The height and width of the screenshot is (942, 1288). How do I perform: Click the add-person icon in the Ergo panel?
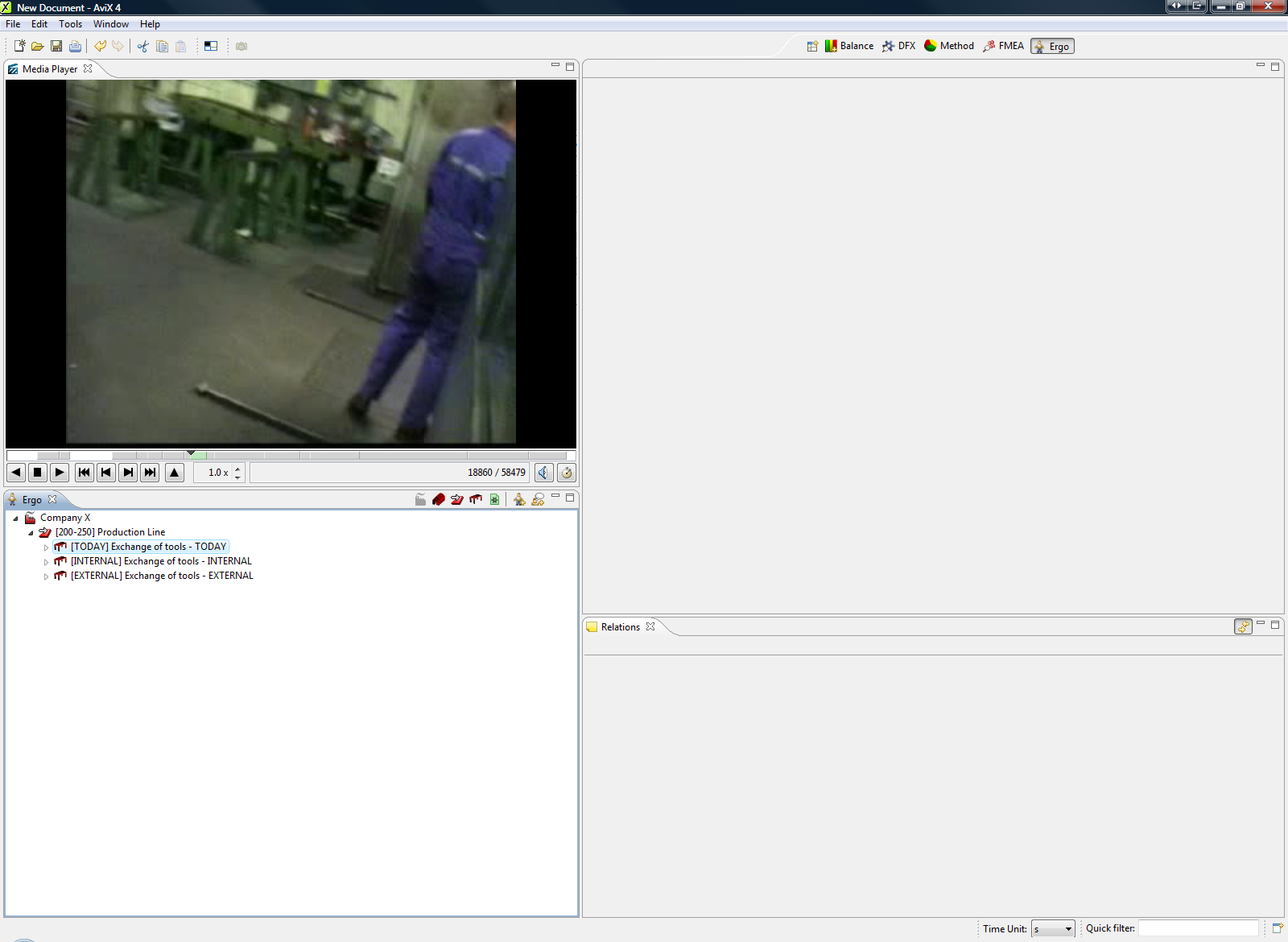coord(519,499)
